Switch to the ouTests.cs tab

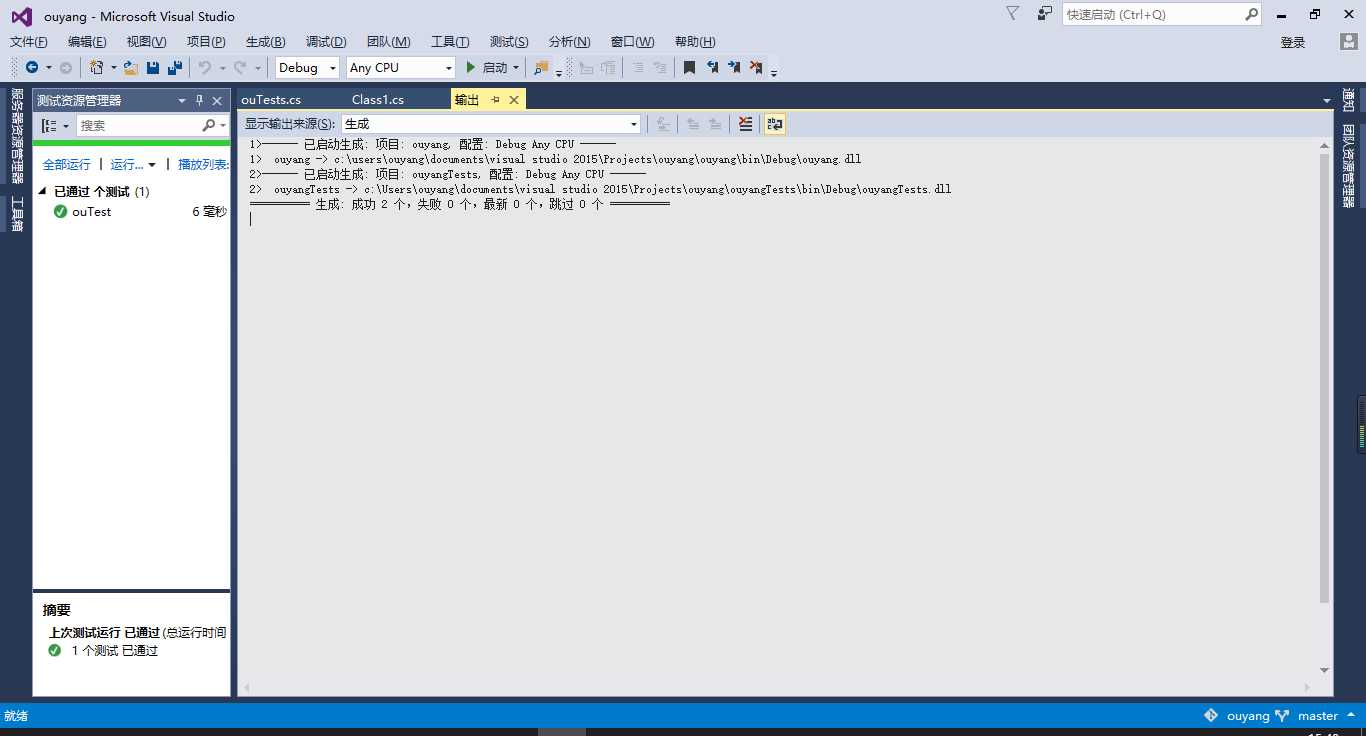click(x=271, y=99)
